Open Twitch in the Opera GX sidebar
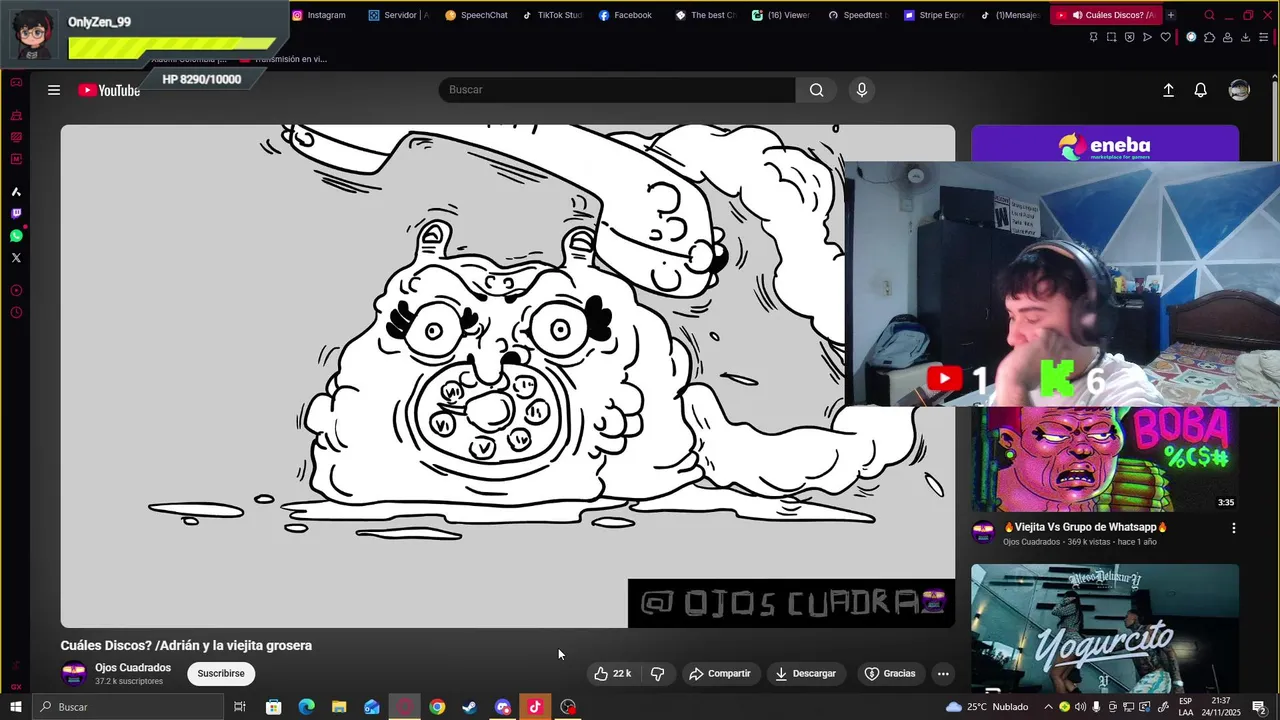 (x=16, y=214)
